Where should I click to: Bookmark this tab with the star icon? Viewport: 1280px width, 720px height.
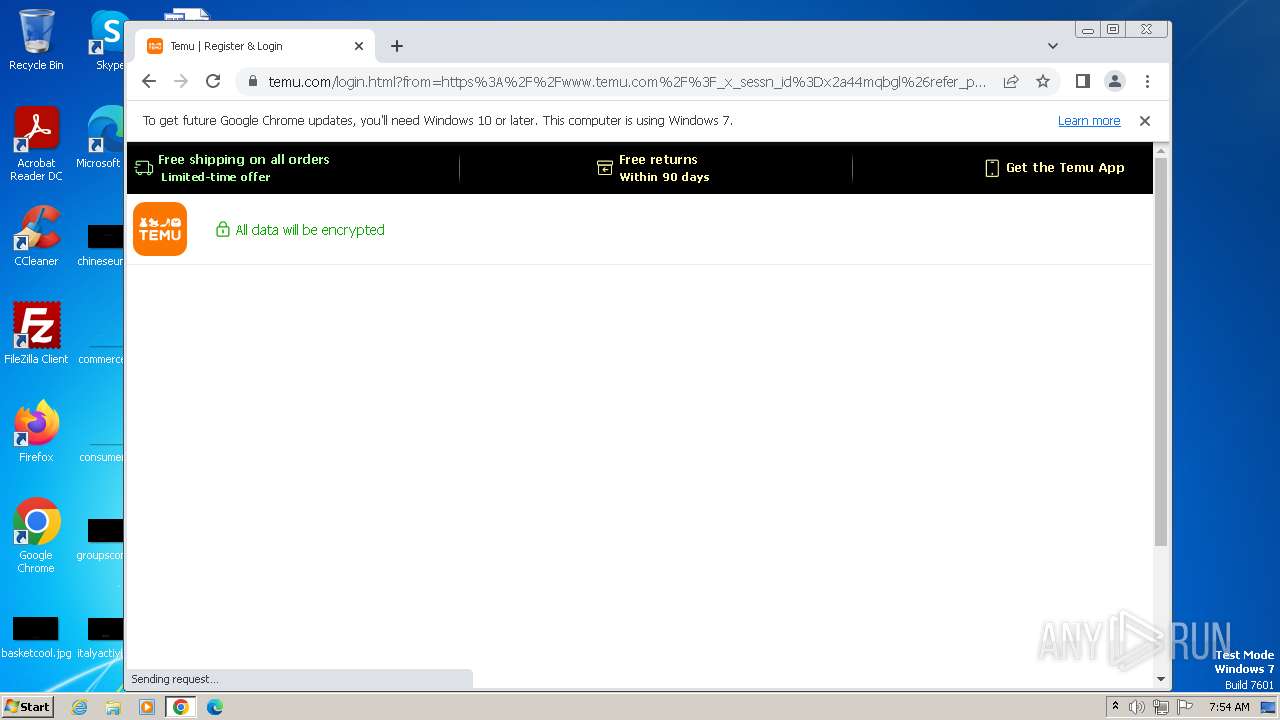(x=1043, y=81)
